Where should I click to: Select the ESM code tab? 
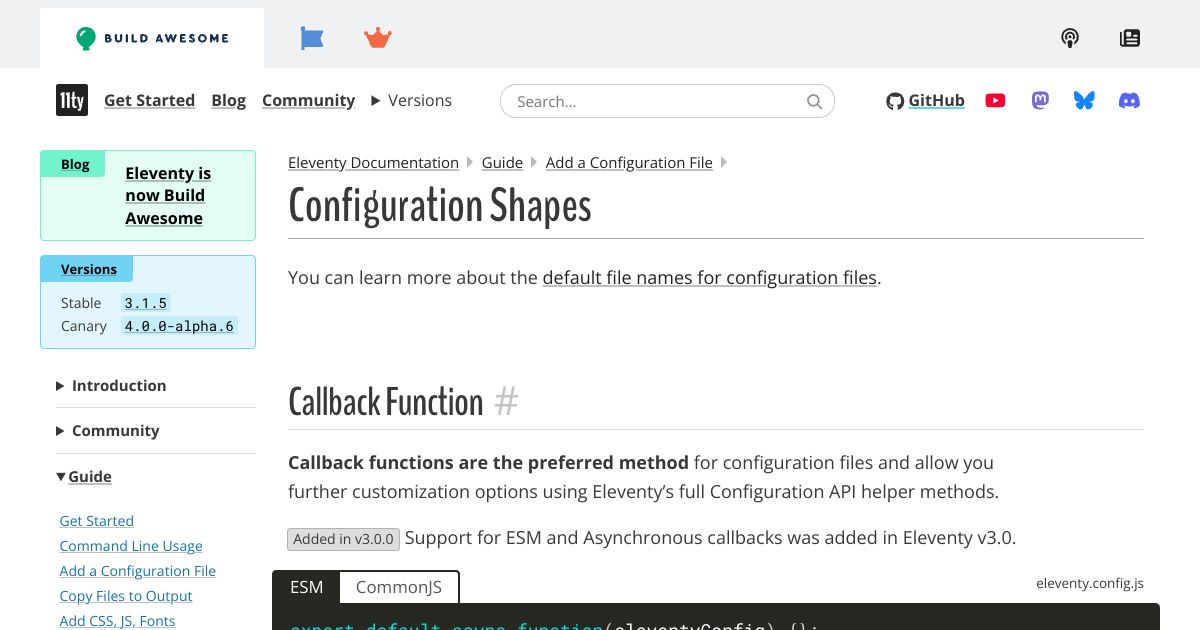pyautogui.click(x=306, y=587)
